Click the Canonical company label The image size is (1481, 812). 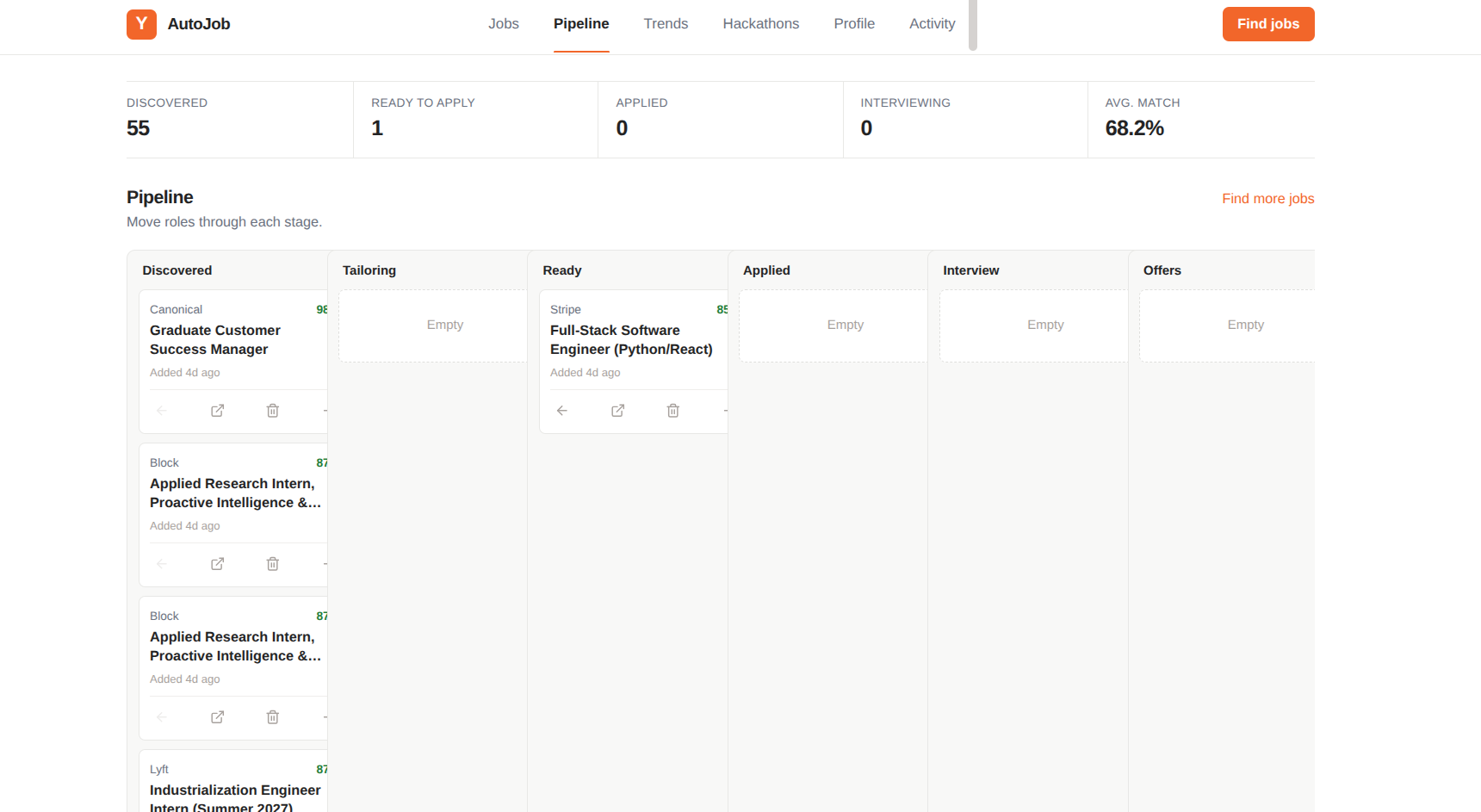(176, 309)
